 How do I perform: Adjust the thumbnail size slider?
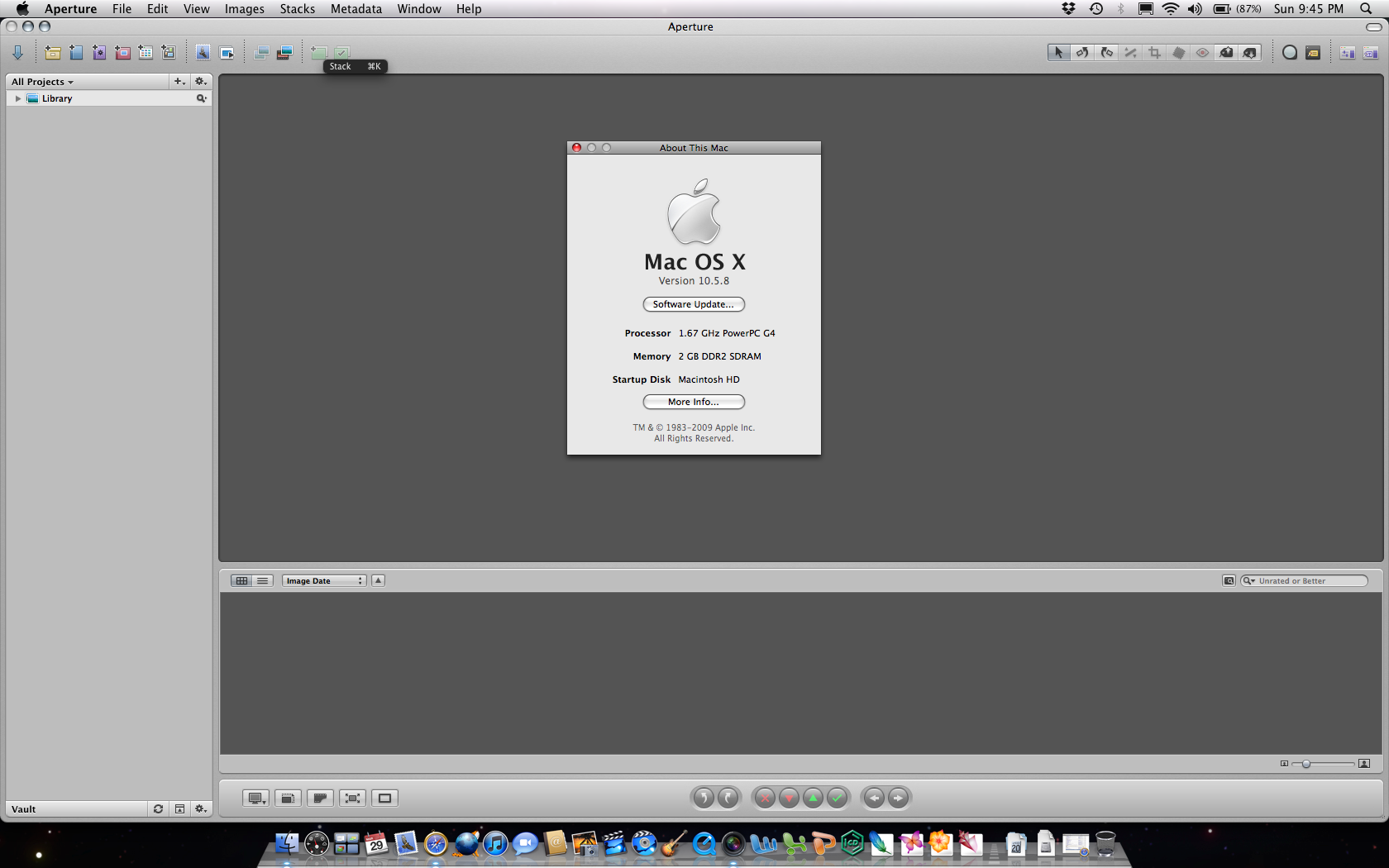click(1306, 764)
